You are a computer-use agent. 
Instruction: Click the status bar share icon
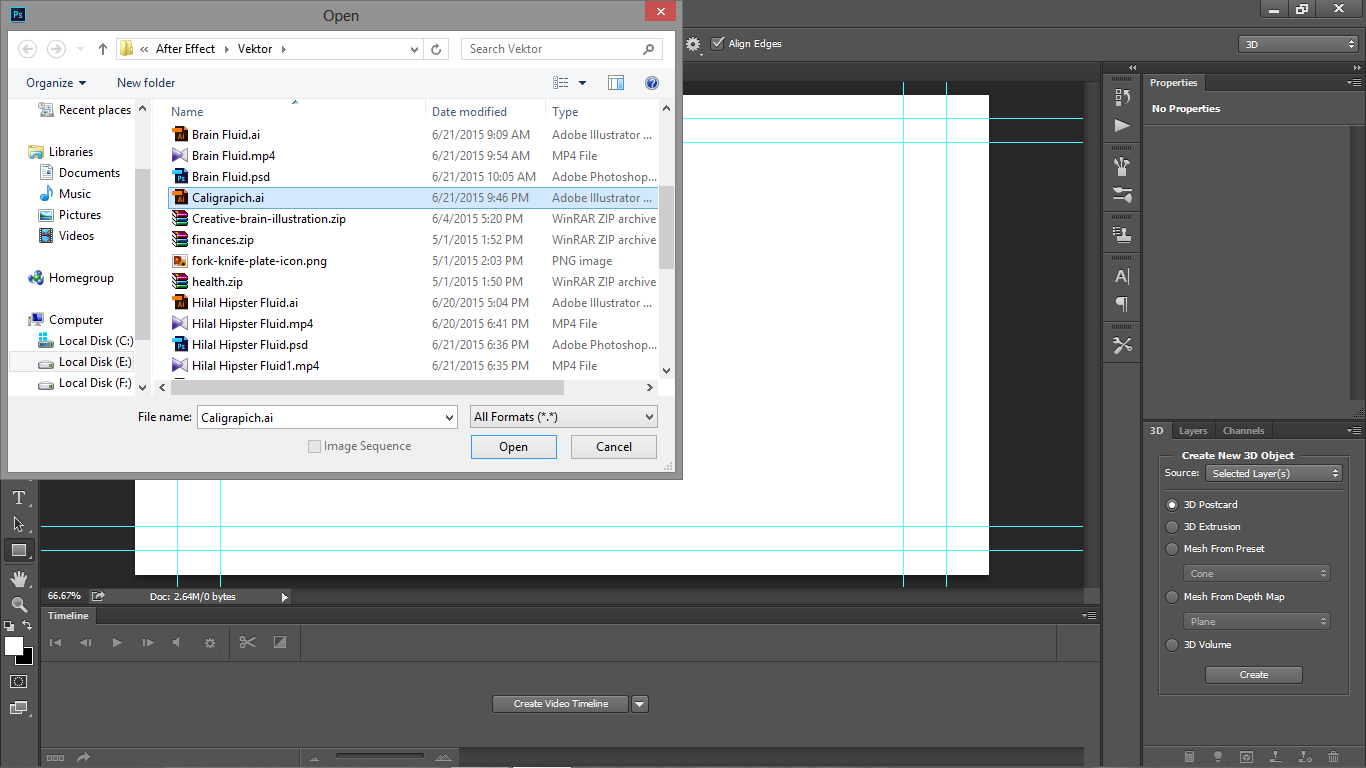98,596
